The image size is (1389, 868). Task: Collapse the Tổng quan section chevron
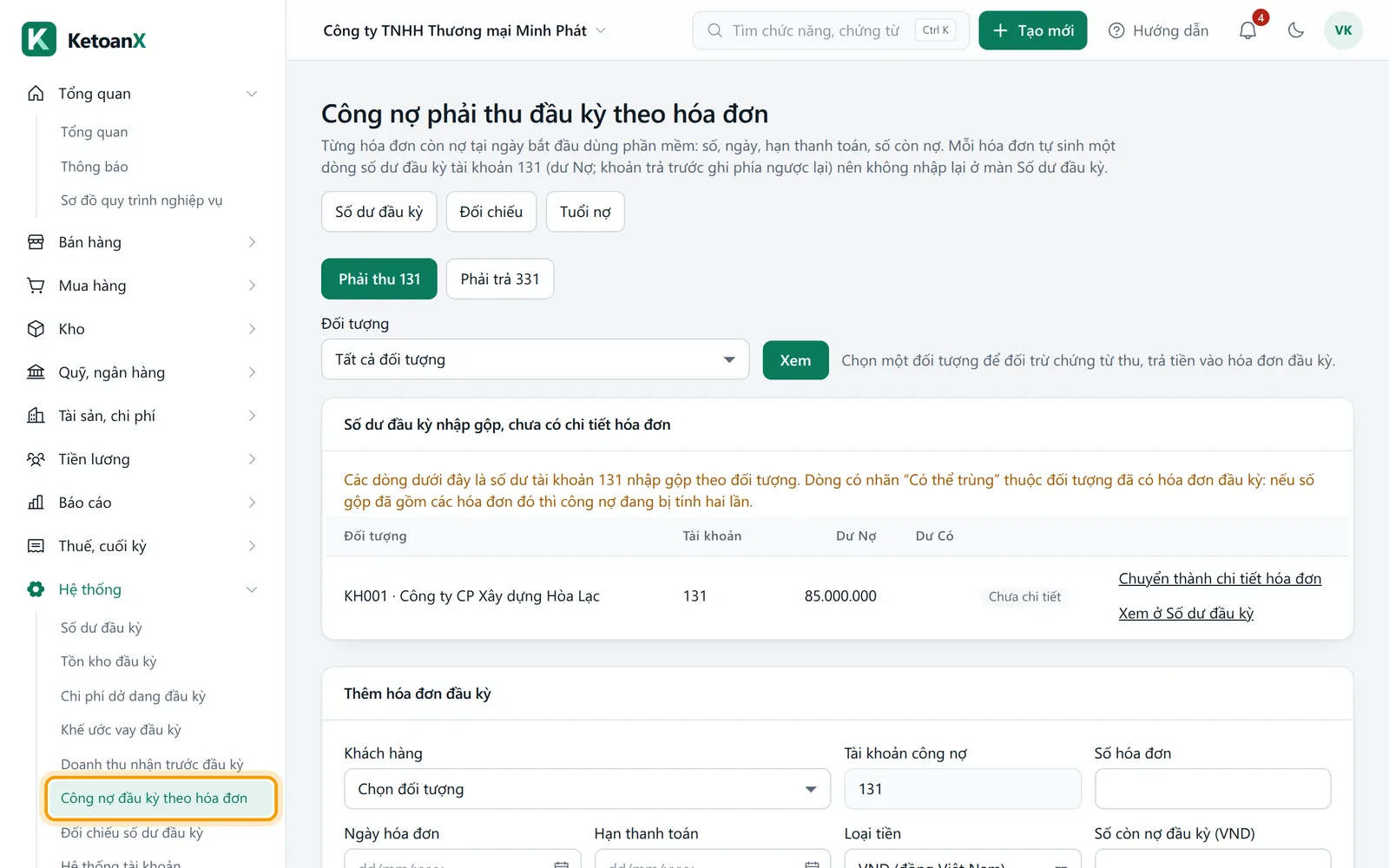[252, 94]
